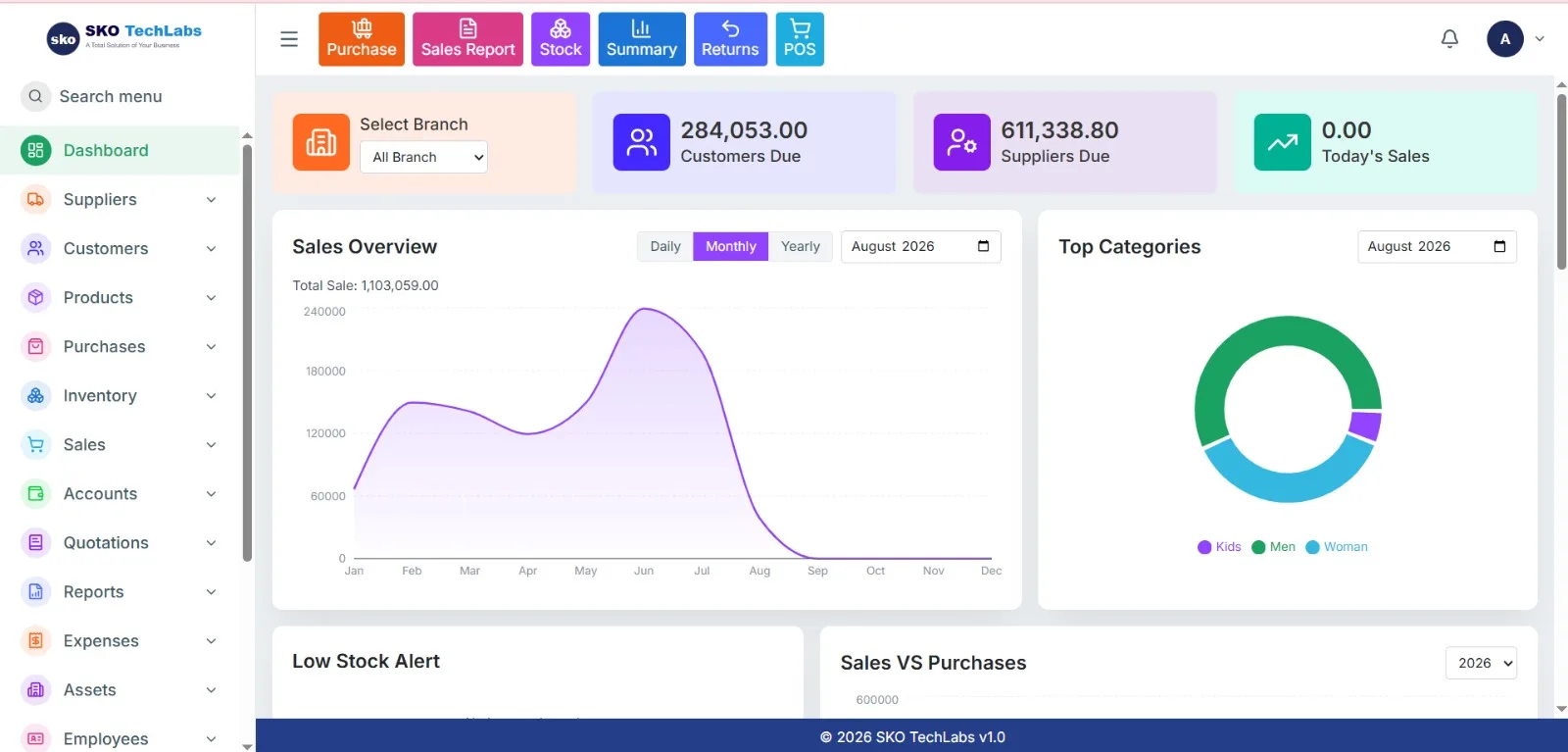Open the Sales Report shortcut
The height and width of the screenshot is (752, 1568).
pos(467,39)
